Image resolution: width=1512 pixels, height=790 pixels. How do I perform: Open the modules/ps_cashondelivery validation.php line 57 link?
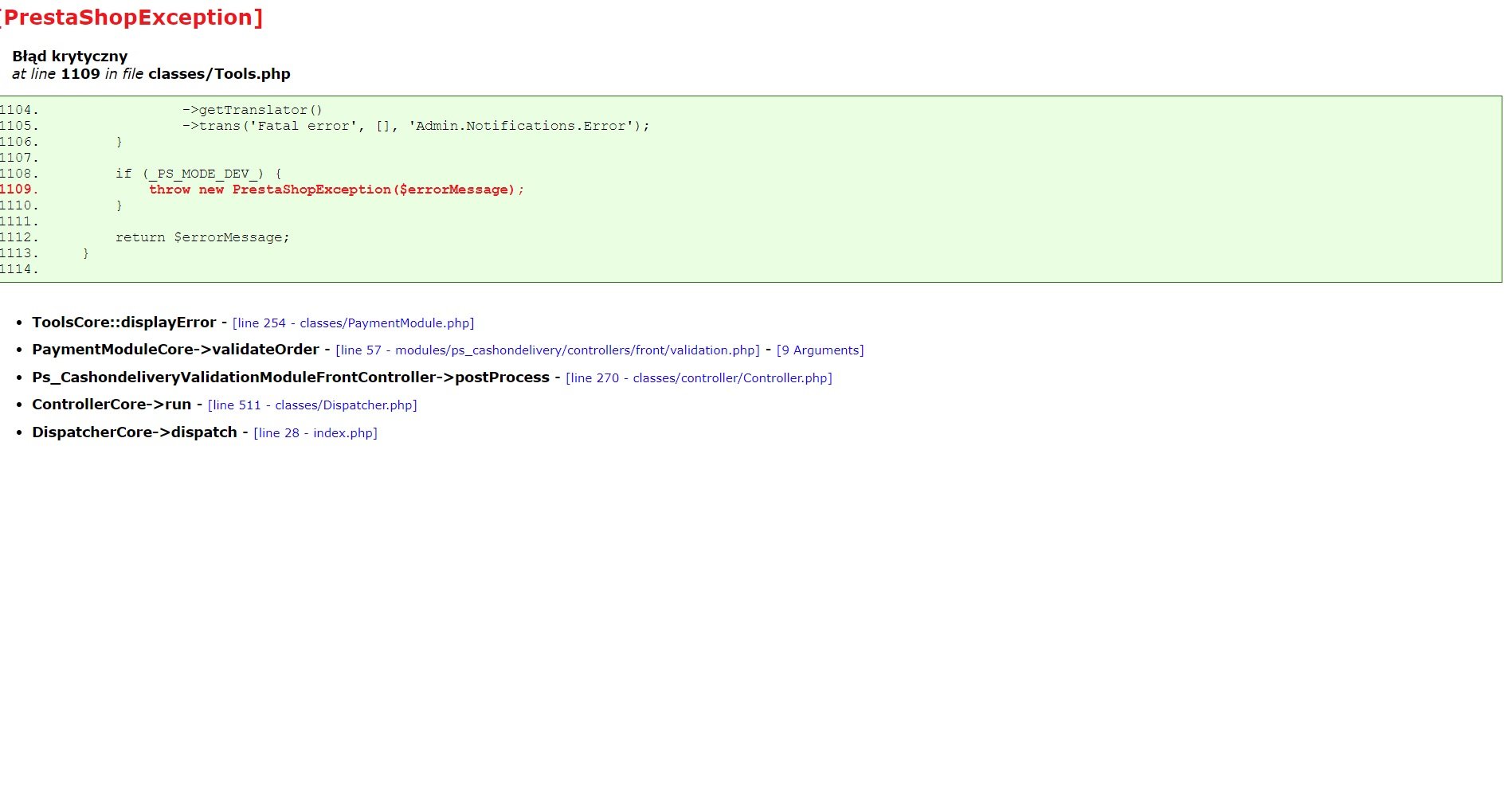pyautogui.click(x=547, y=350)
